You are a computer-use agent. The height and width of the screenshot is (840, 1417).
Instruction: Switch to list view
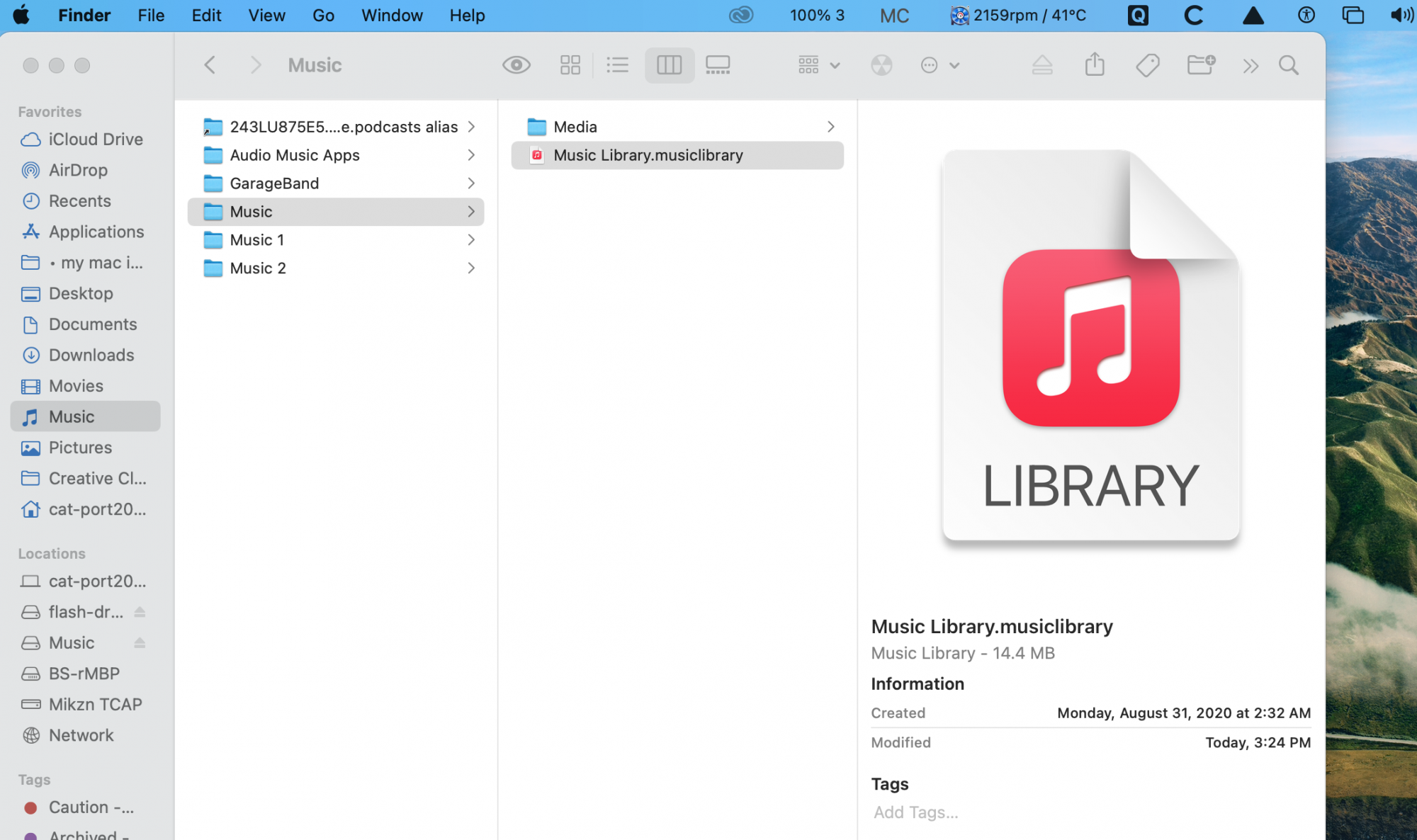click(618, 65)
